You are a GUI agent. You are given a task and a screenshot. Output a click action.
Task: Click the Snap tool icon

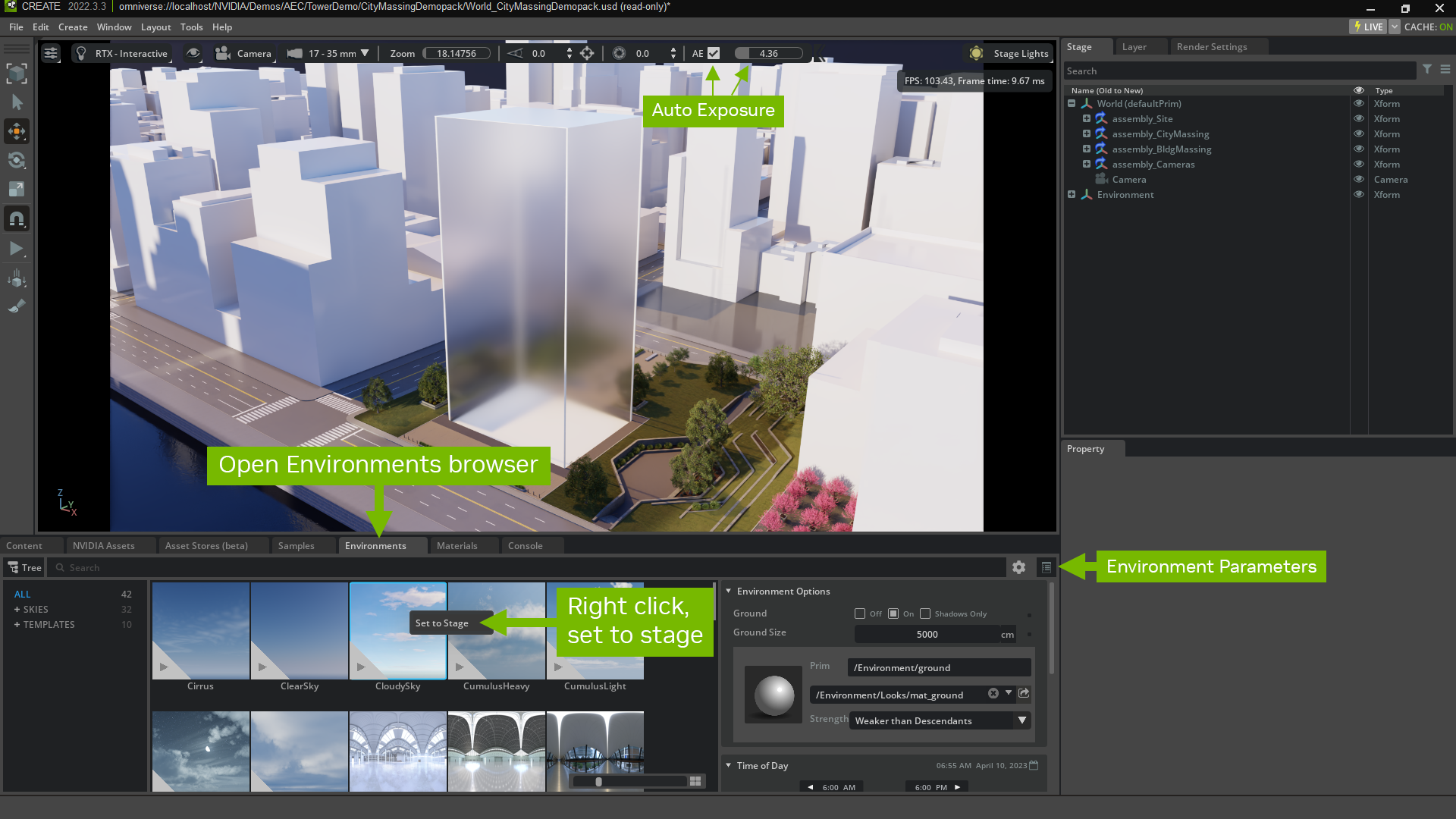16,219
